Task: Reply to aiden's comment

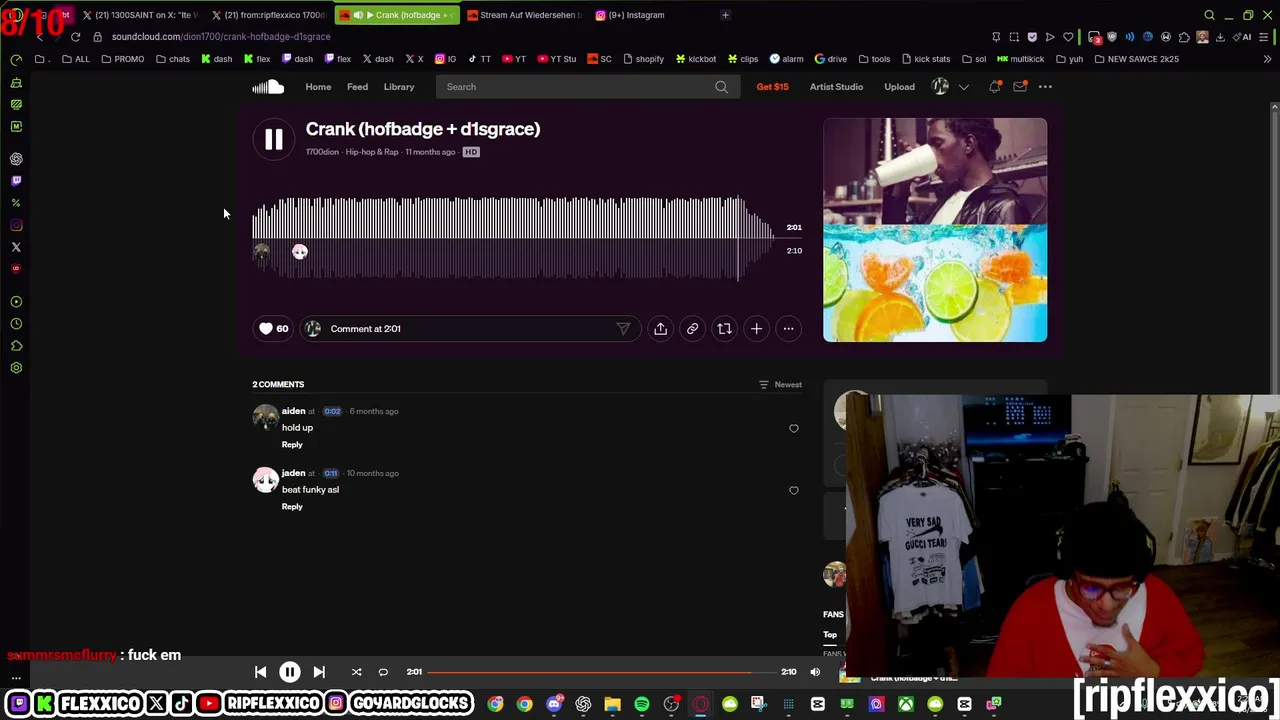Action: [292, 444]
